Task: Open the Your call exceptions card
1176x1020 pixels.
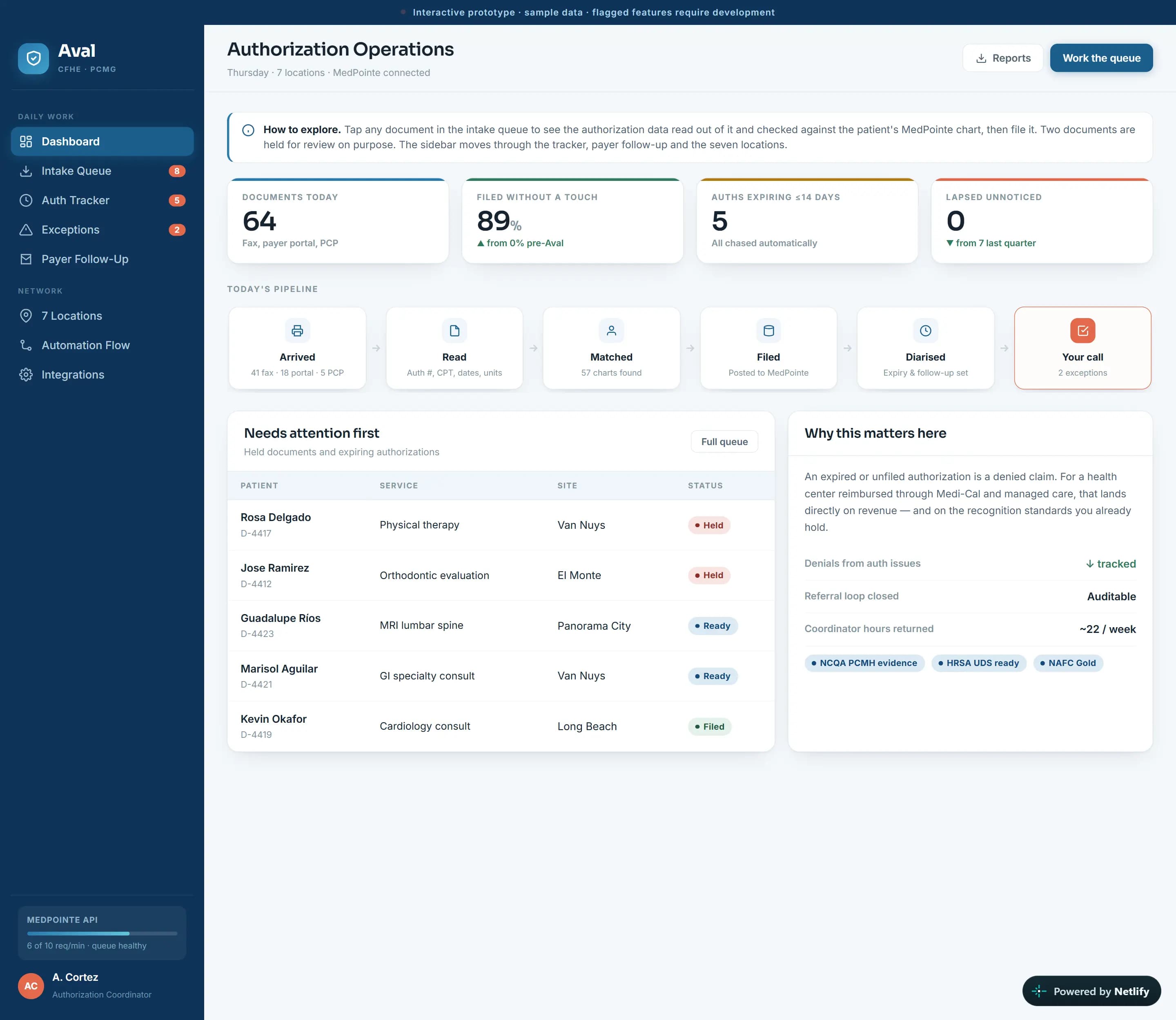Action: pyautogui.click(x=1082, y=348)
